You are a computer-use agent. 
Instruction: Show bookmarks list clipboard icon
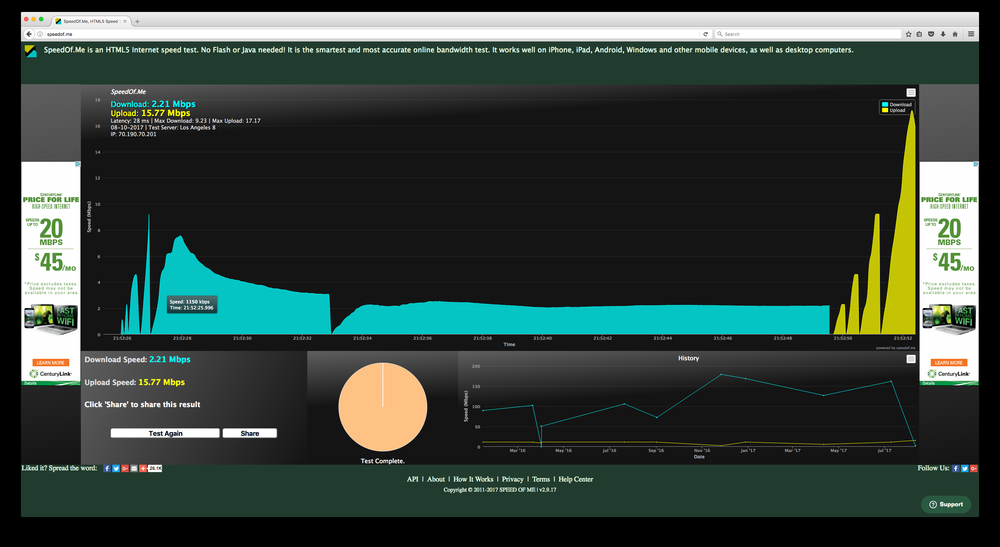point(919,34)
